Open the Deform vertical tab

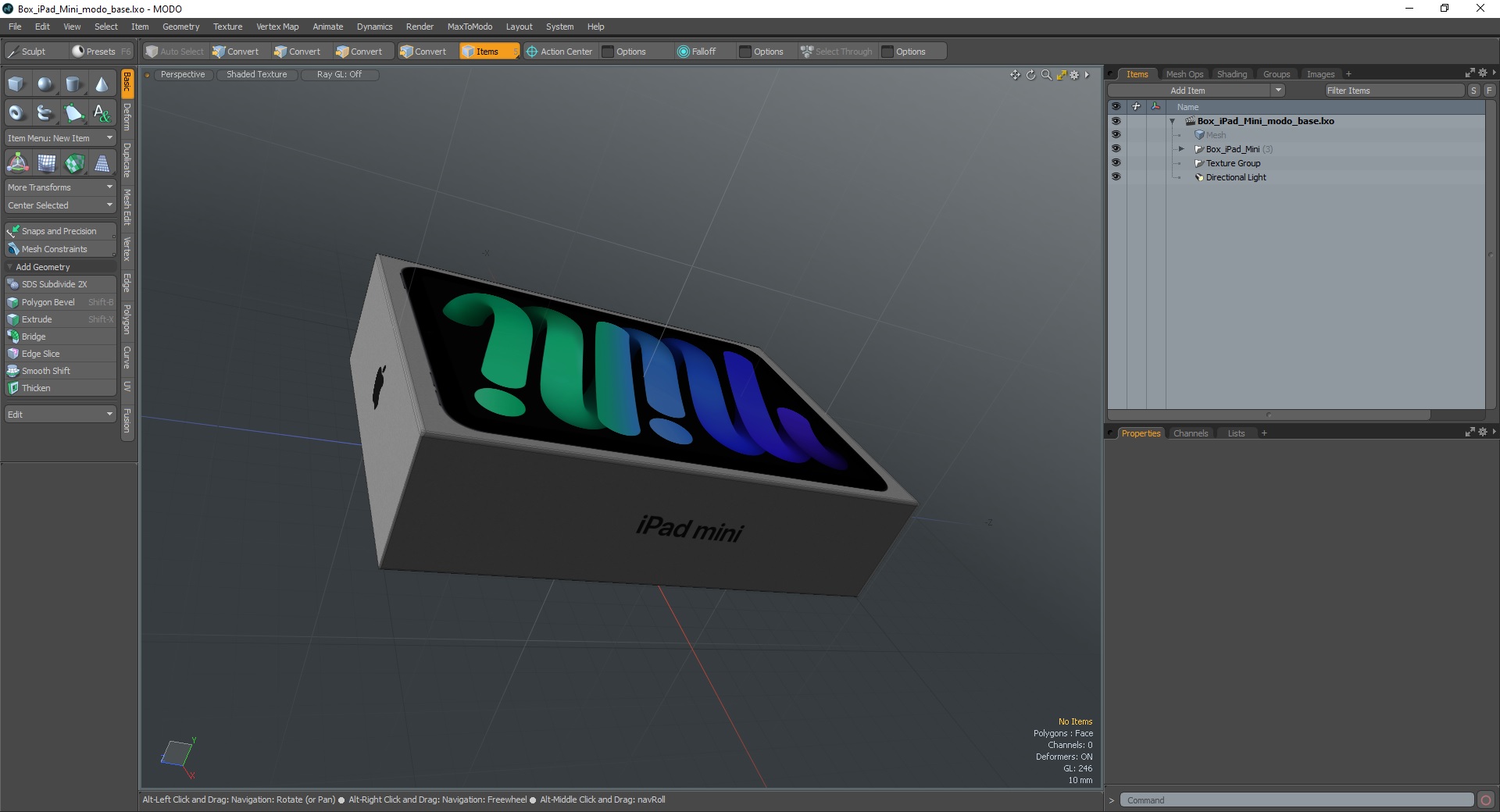click(127, 116)
